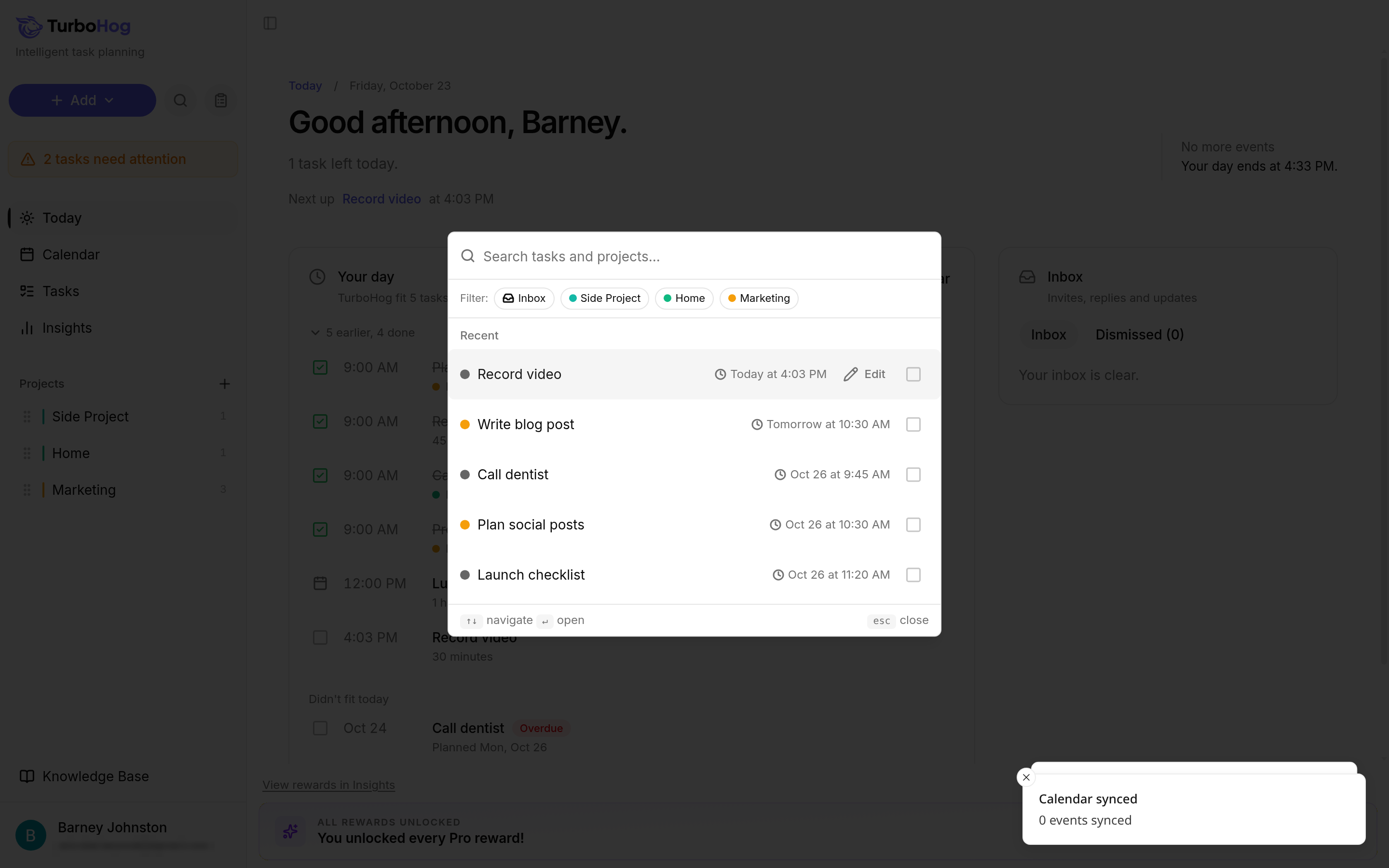Expand the 5 earlier, 4 done section

click(x=362, y=332)
